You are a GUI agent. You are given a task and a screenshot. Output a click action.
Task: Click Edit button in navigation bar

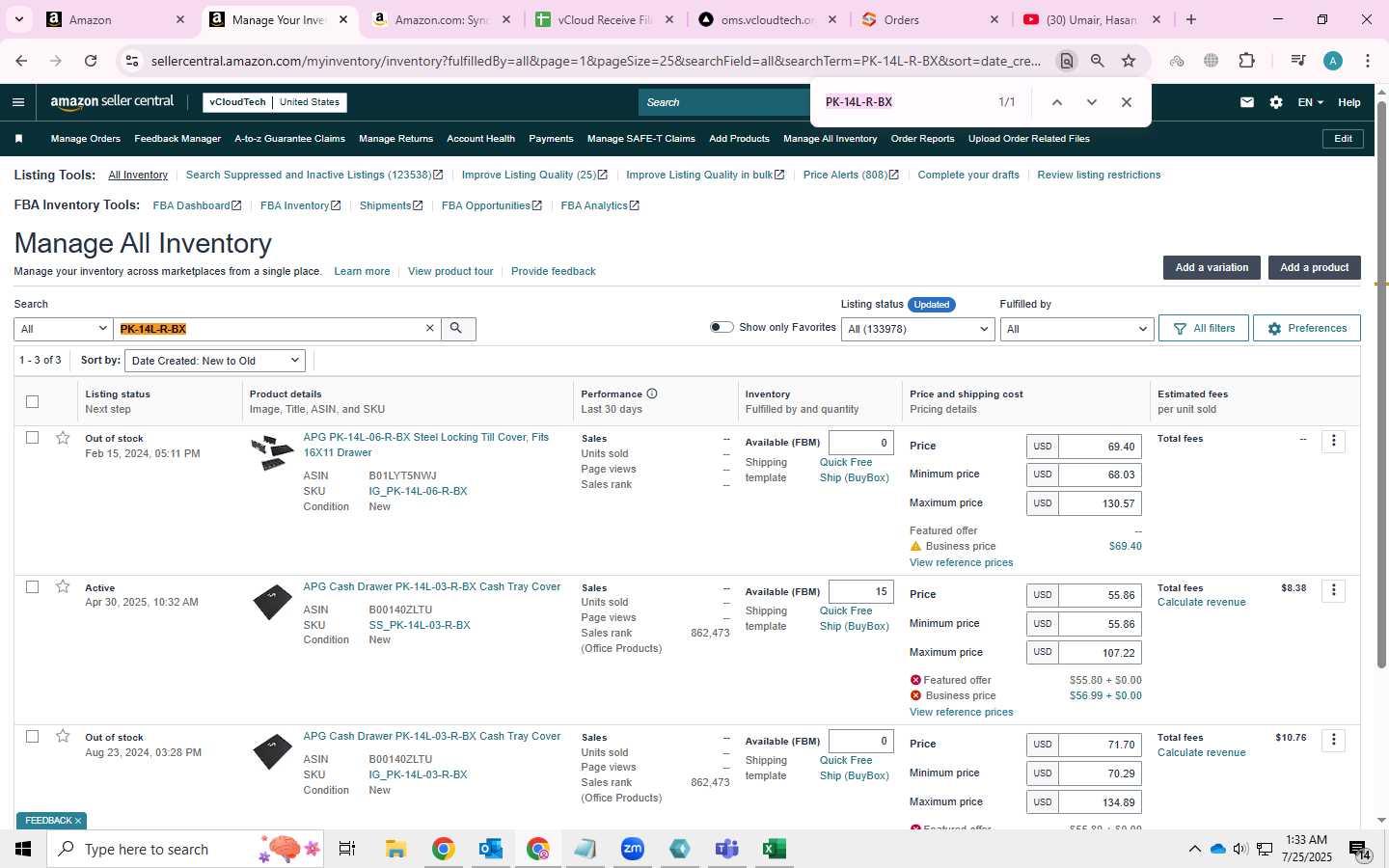(x=1343, y=139)
